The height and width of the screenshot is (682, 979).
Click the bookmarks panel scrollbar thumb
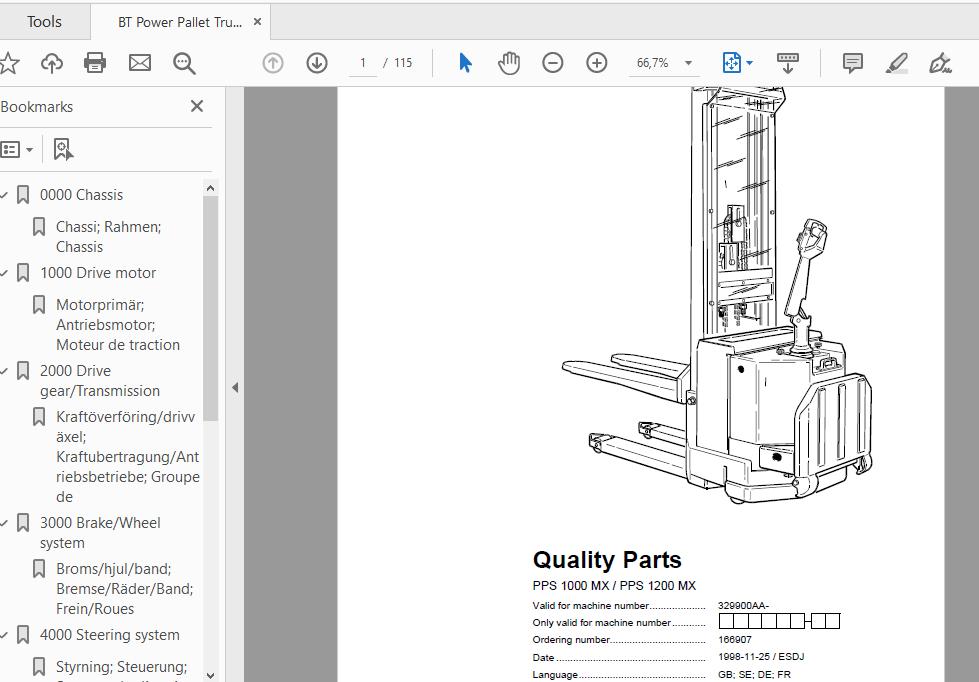[x=210, y=309]
